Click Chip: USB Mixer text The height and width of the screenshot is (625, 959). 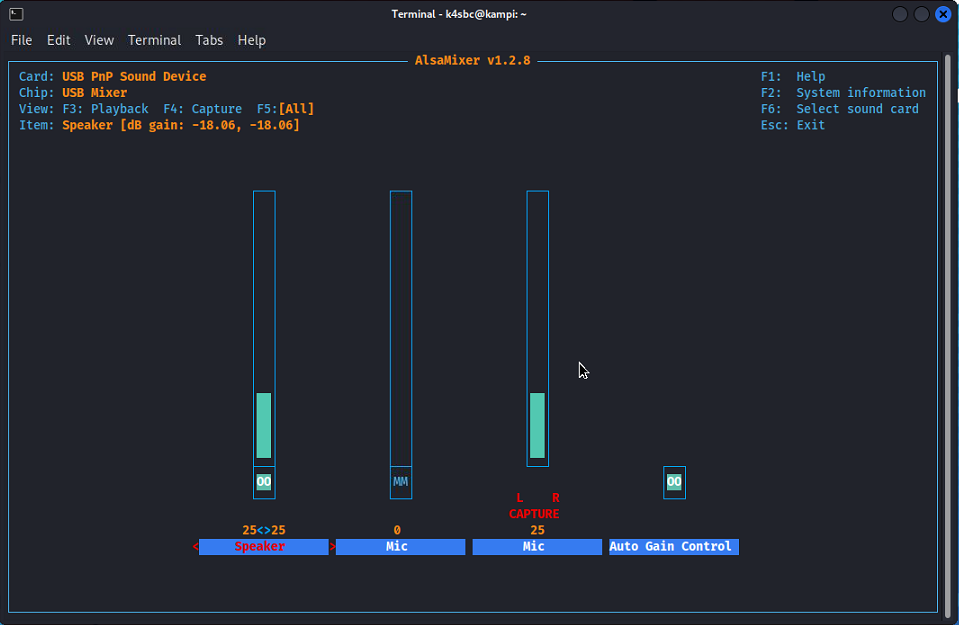point(73,93)
